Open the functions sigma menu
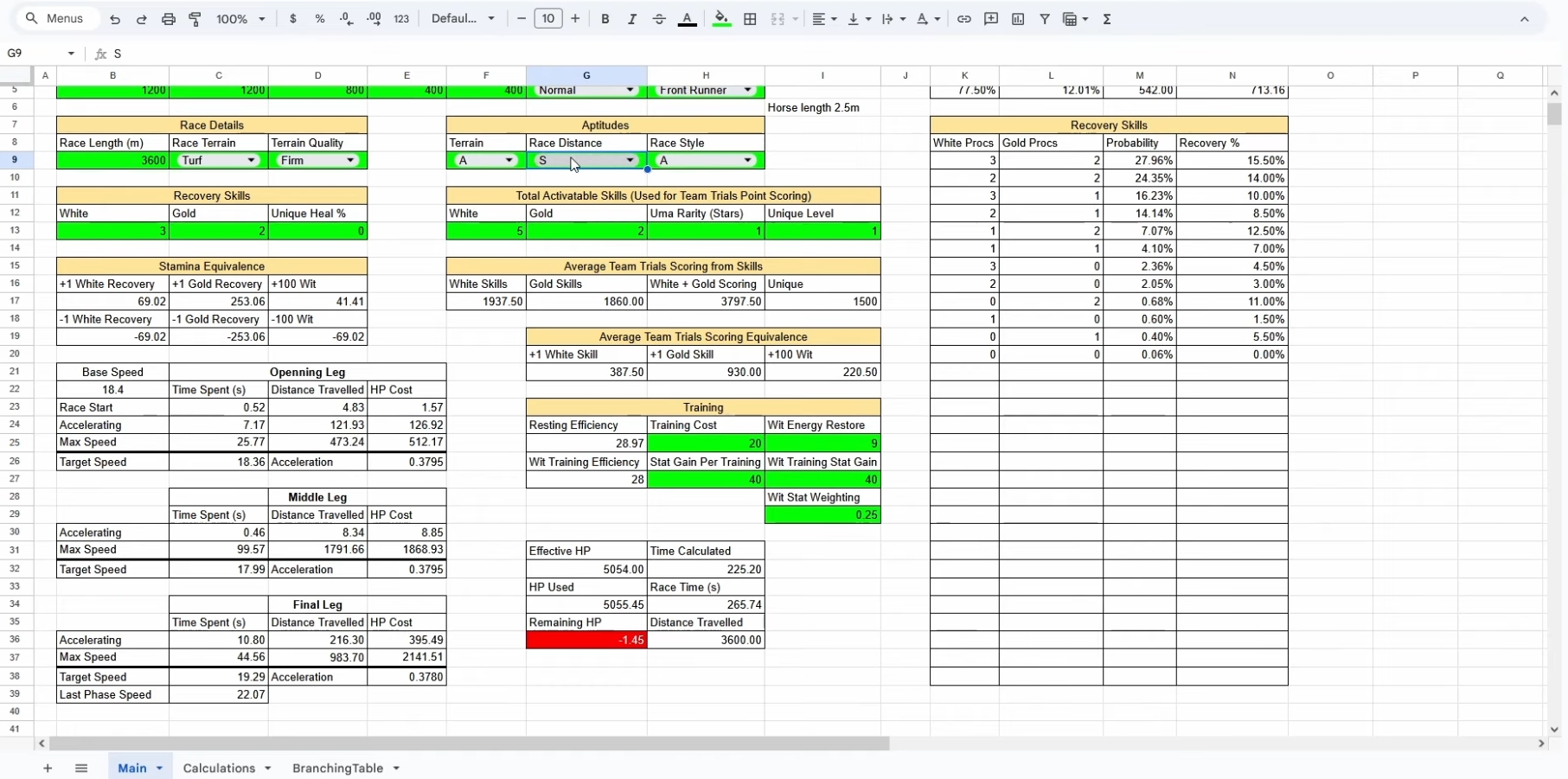The height and width of the screenshot is (779, 1568). (x=1107, y=19)
